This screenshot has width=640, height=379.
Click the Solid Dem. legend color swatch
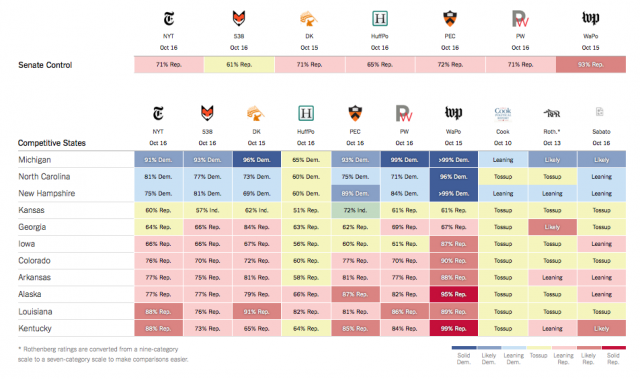tap(464, 348)
